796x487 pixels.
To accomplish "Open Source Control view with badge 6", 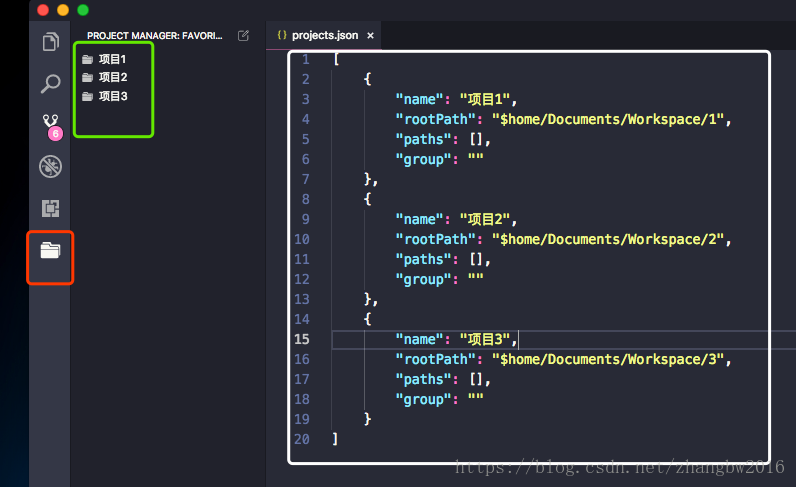I will click(51, 126).
